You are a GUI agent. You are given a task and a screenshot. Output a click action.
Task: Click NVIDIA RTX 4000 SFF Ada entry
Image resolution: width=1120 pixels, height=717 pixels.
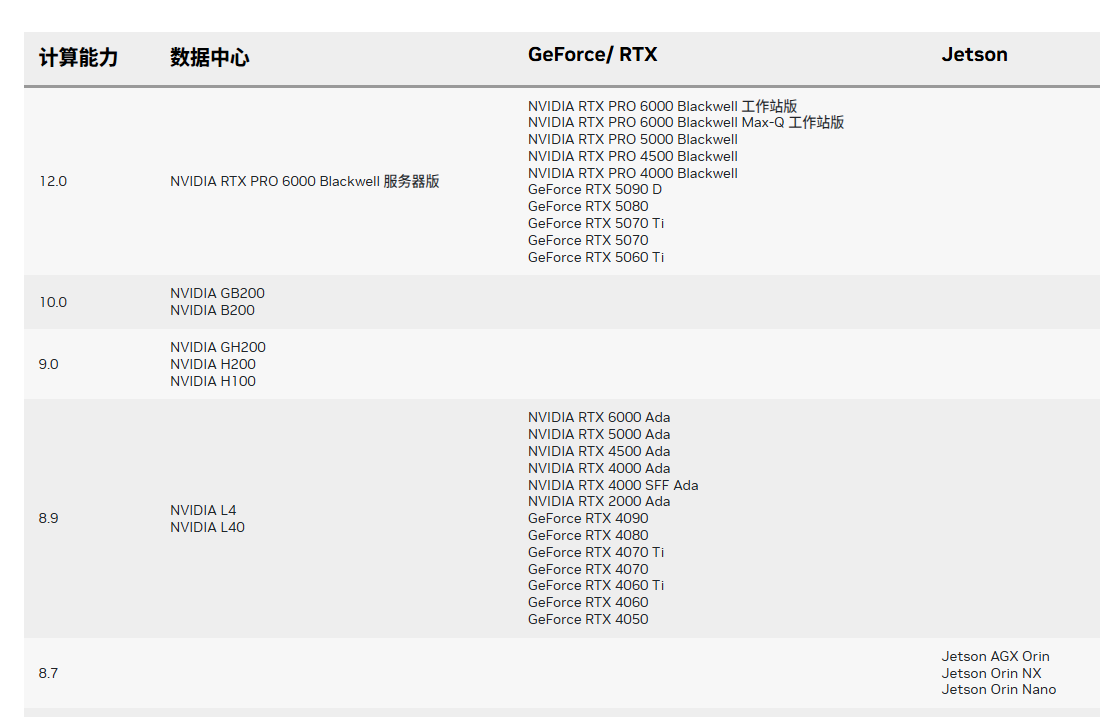coord(614,486)
